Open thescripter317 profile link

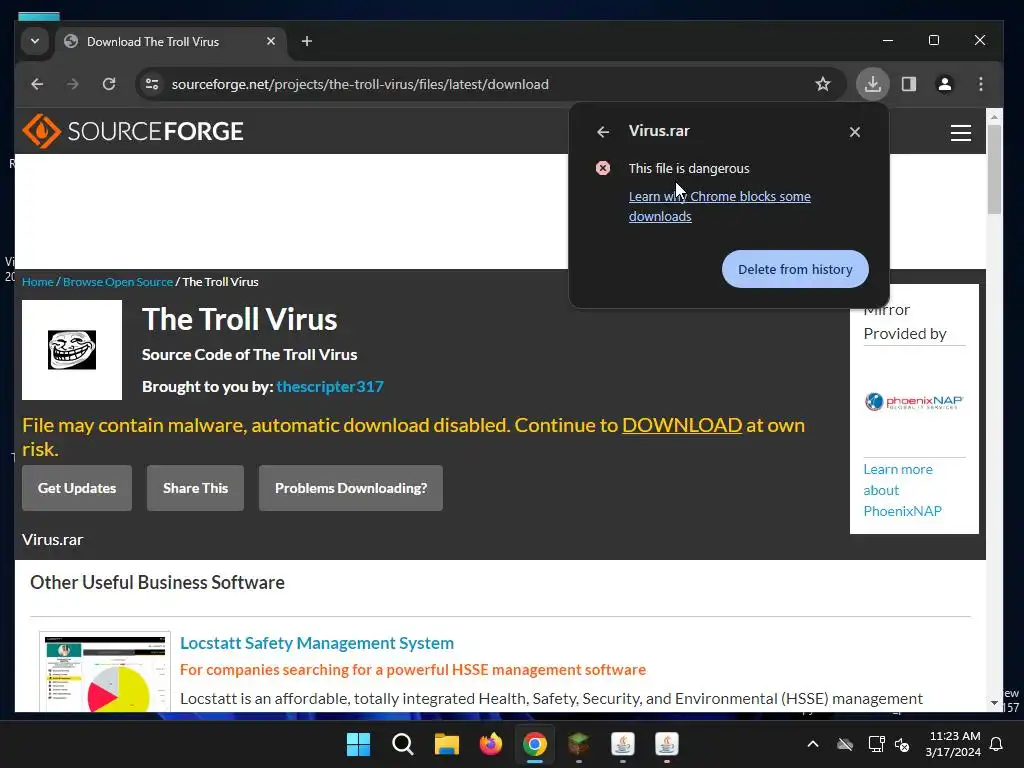tap(330, 387)
